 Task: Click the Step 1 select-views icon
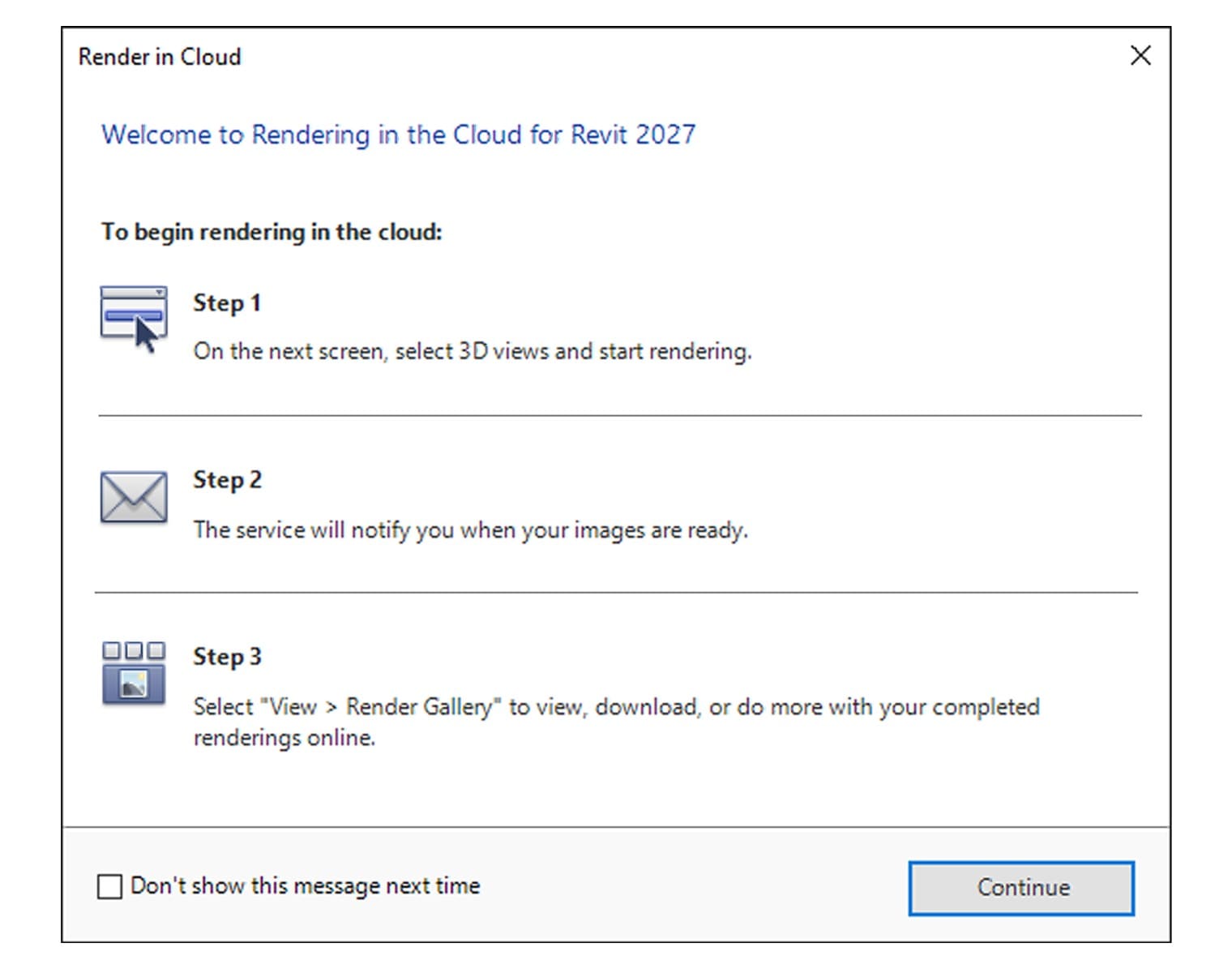pyautogui.click(x=134, y=319)
